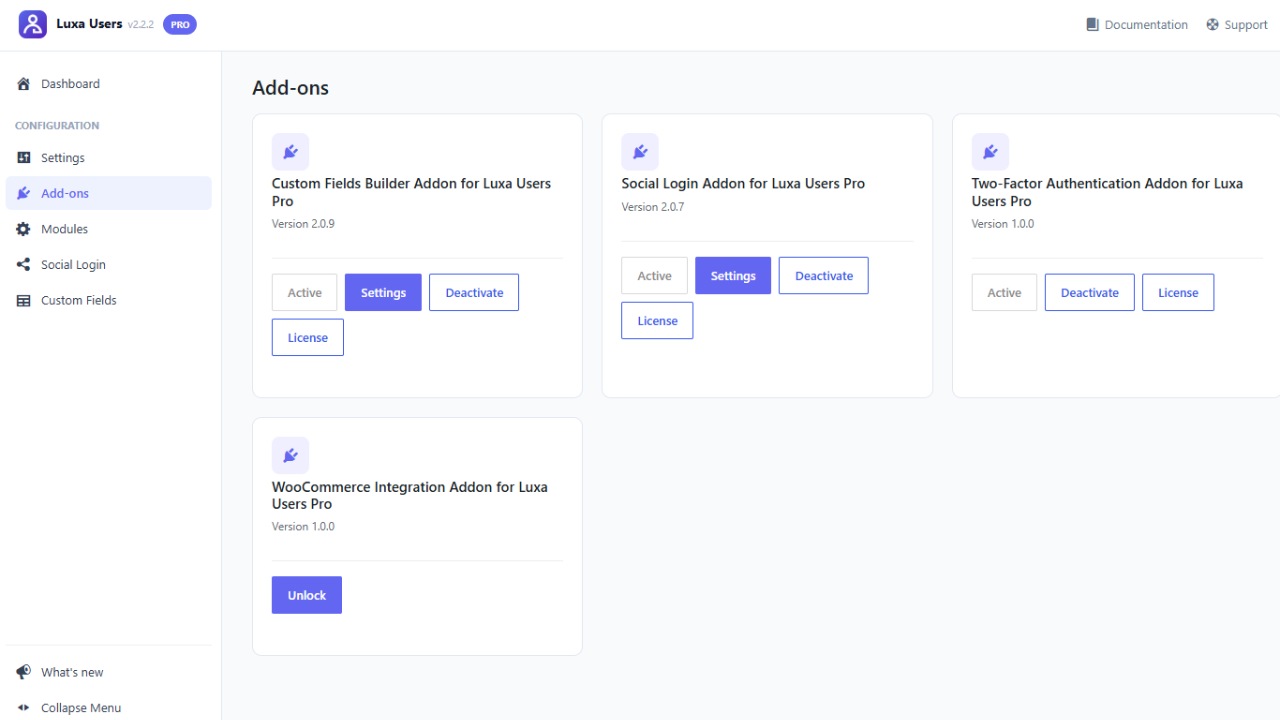Click the Version 2.0.7 text

653,207
